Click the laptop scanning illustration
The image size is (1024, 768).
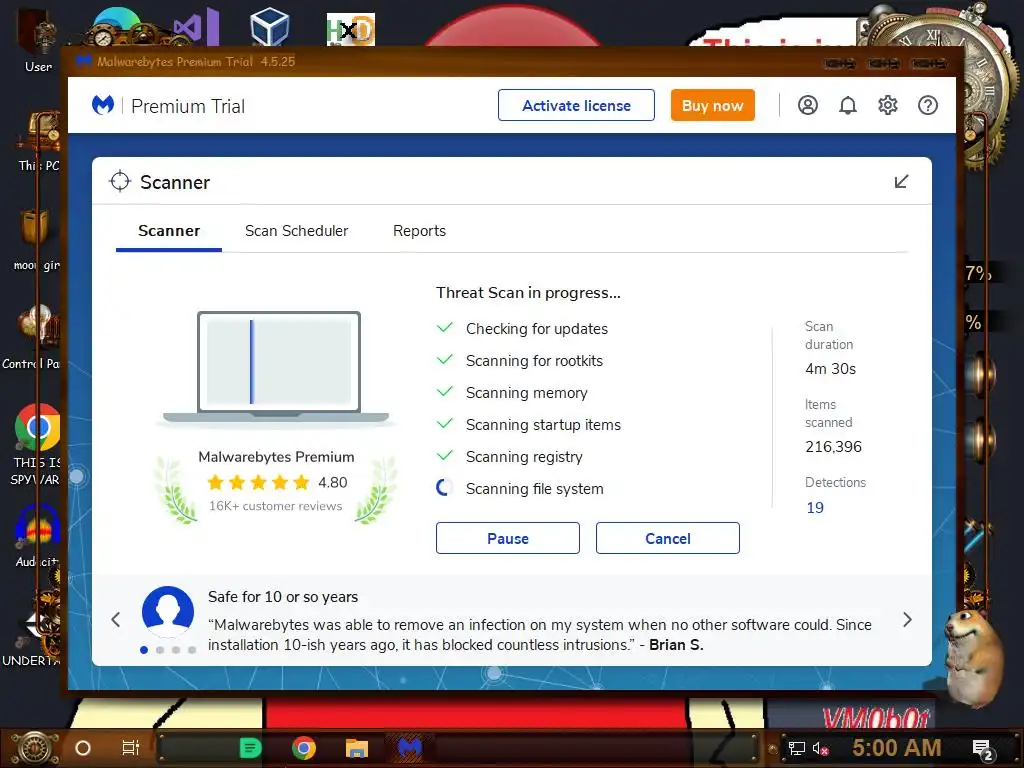pos(278,368)
